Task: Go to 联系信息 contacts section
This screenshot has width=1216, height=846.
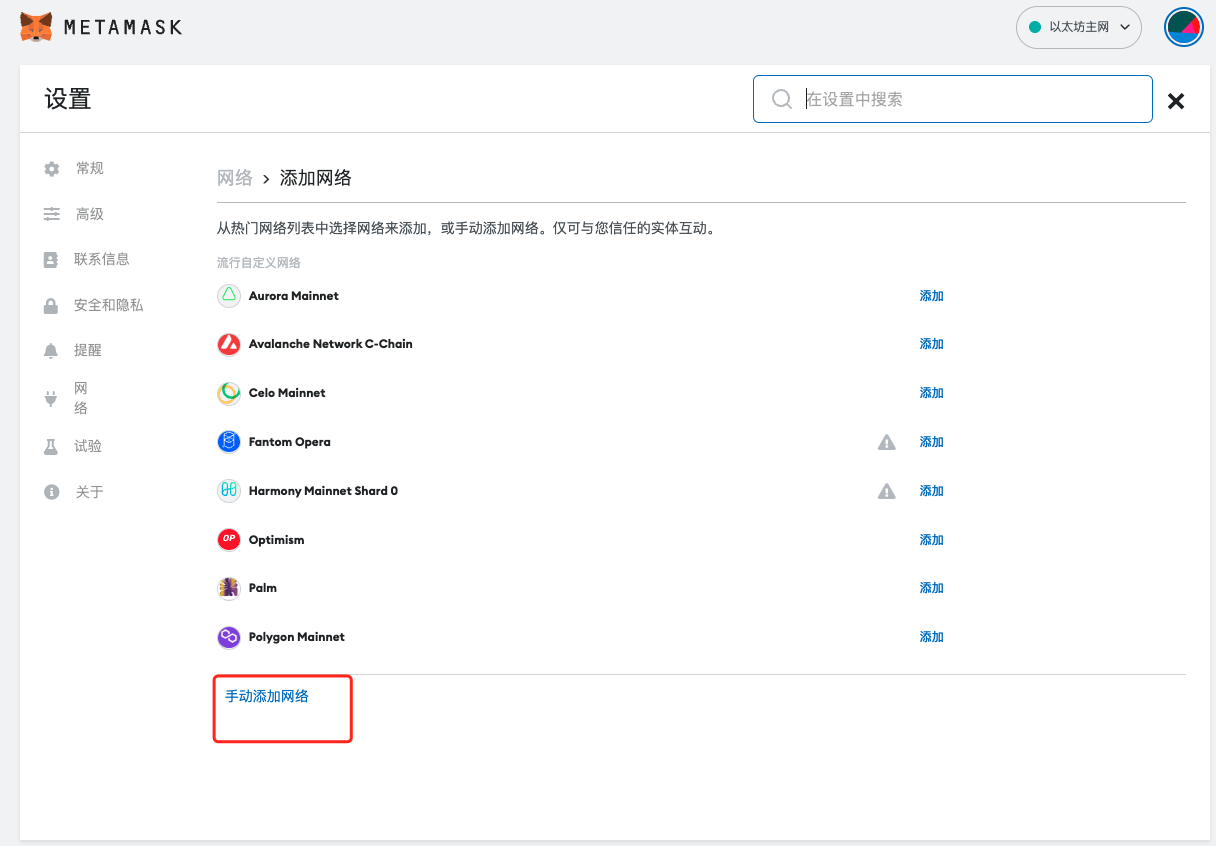Action: click(101, 259)
